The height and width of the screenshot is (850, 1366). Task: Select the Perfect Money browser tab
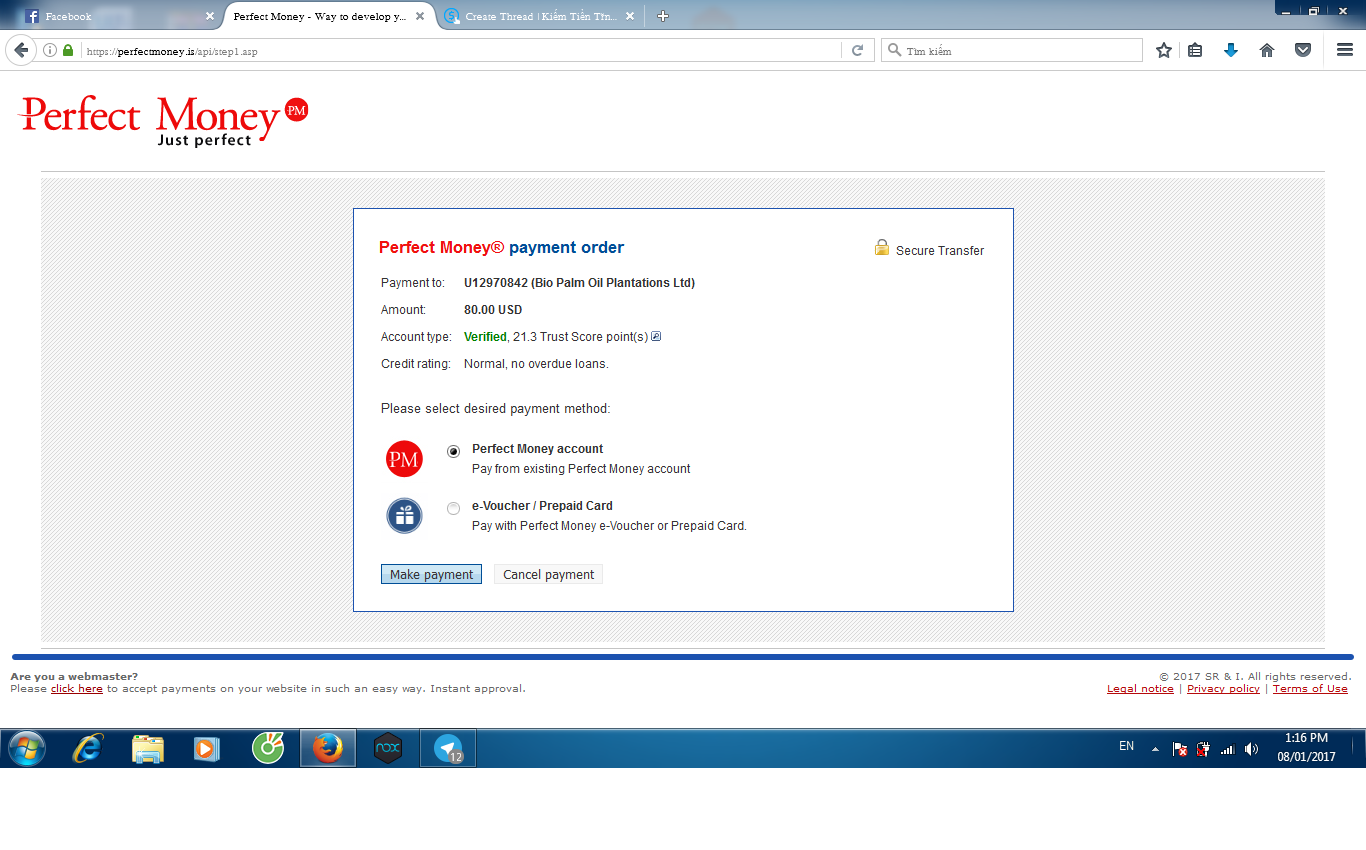click(330, 16)
